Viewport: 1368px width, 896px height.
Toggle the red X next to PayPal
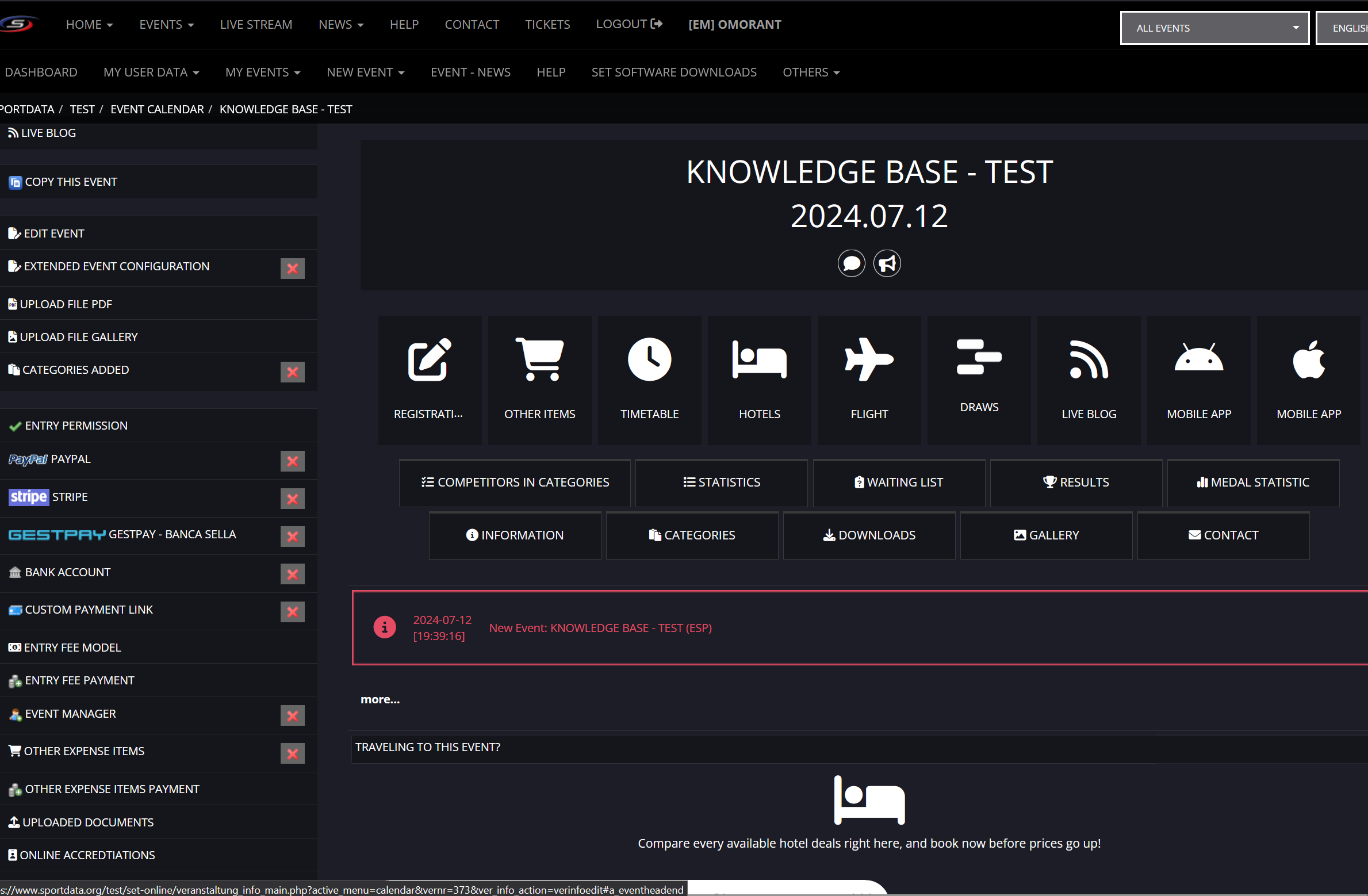[x=292, y=461]
